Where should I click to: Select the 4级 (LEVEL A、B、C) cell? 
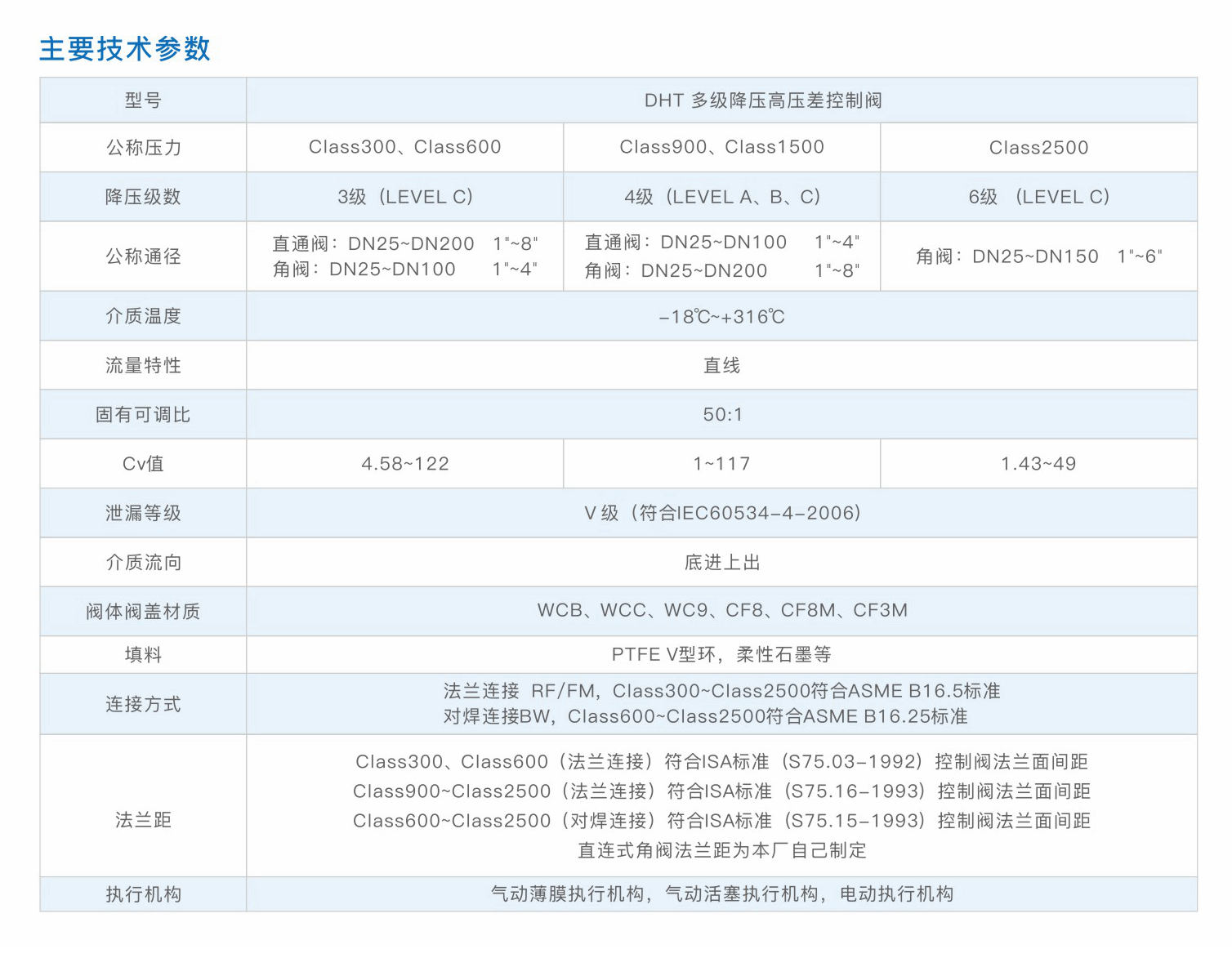pos(721,197)
